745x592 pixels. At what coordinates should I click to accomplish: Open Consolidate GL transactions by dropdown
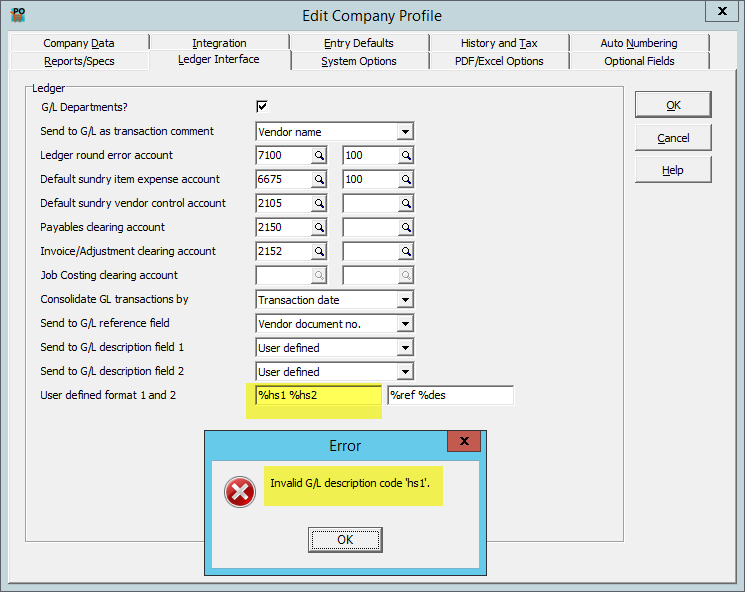[x=405, y=300]
